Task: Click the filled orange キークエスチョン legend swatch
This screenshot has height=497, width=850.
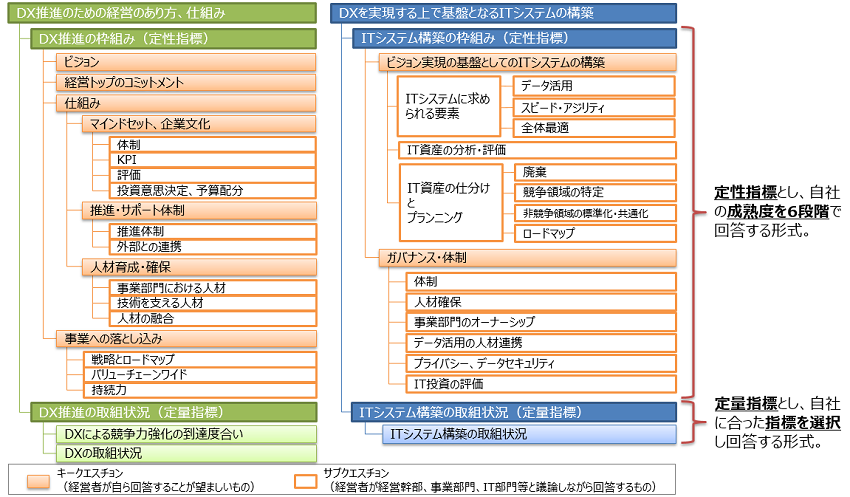Action: (x=38, y=482)
